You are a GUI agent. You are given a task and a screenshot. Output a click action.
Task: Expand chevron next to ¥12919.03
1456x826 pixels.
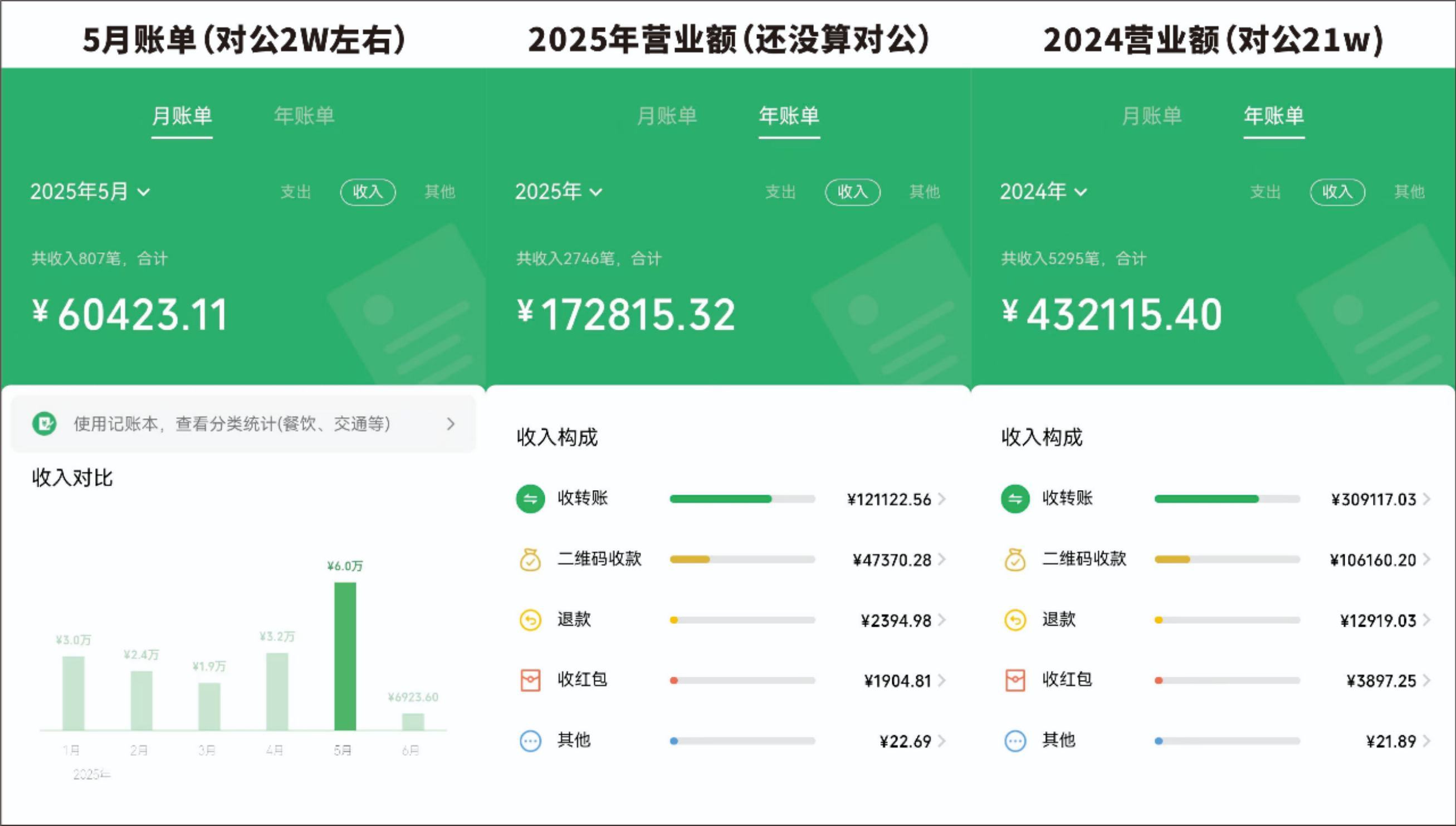coord(1427,620)
